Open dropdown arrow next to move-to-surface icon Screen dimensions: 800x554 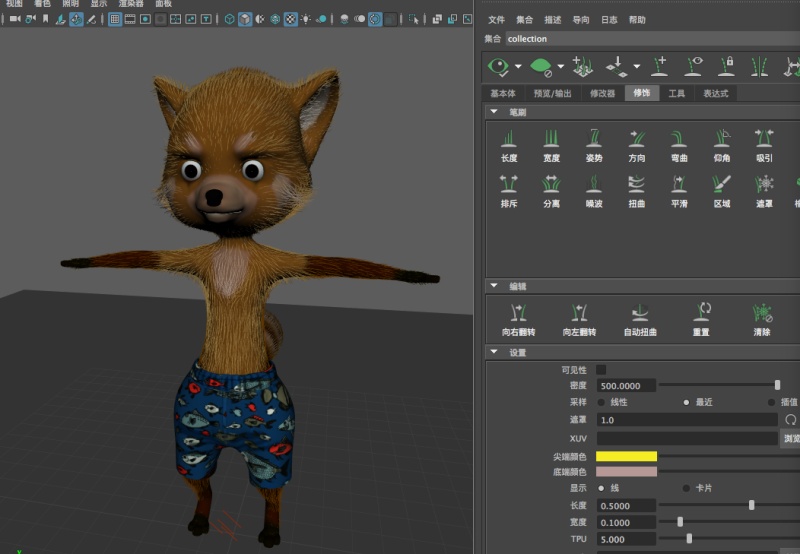[637, 66]
